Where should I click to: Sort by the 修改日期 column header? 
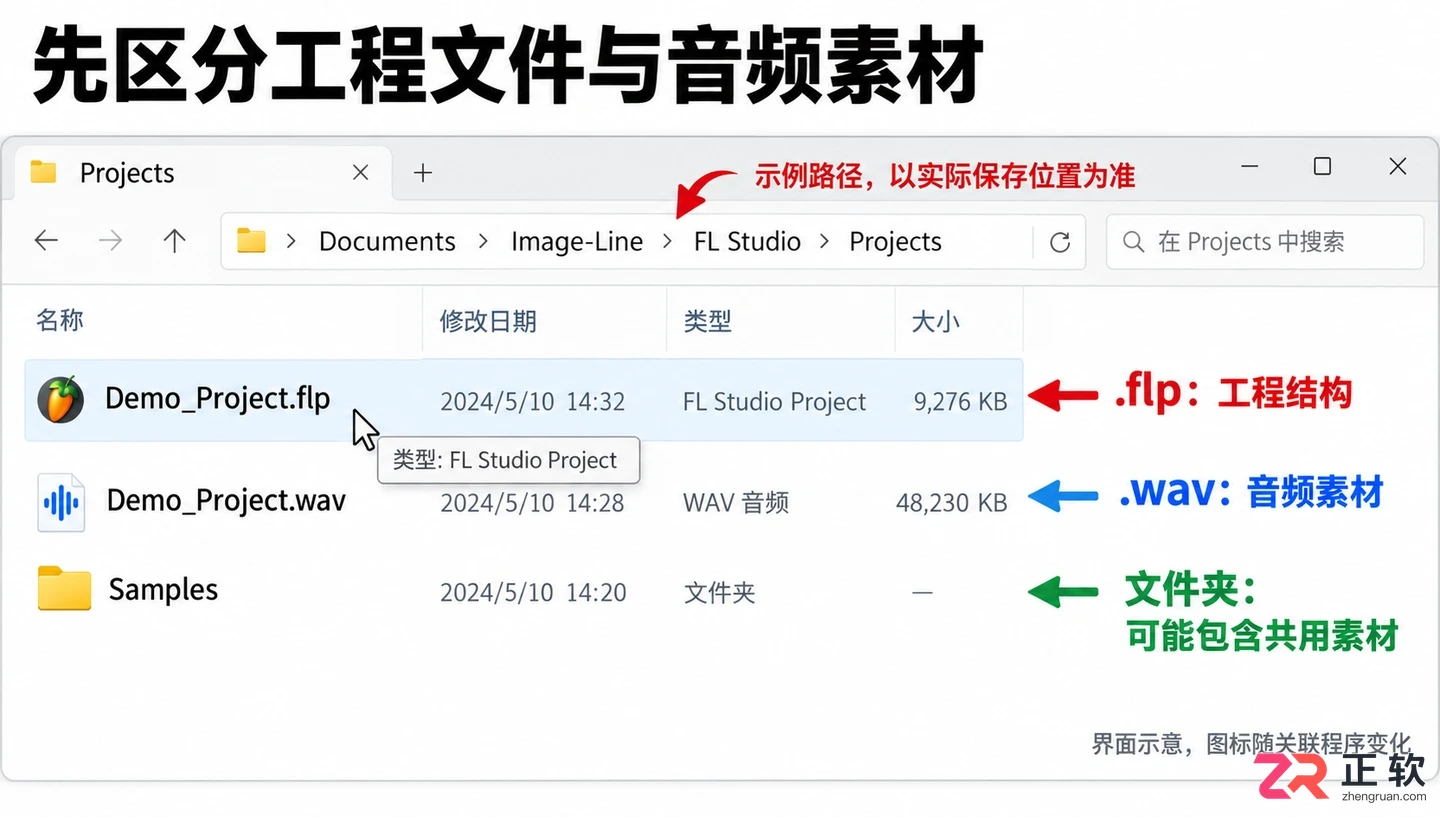click(488, 321)
